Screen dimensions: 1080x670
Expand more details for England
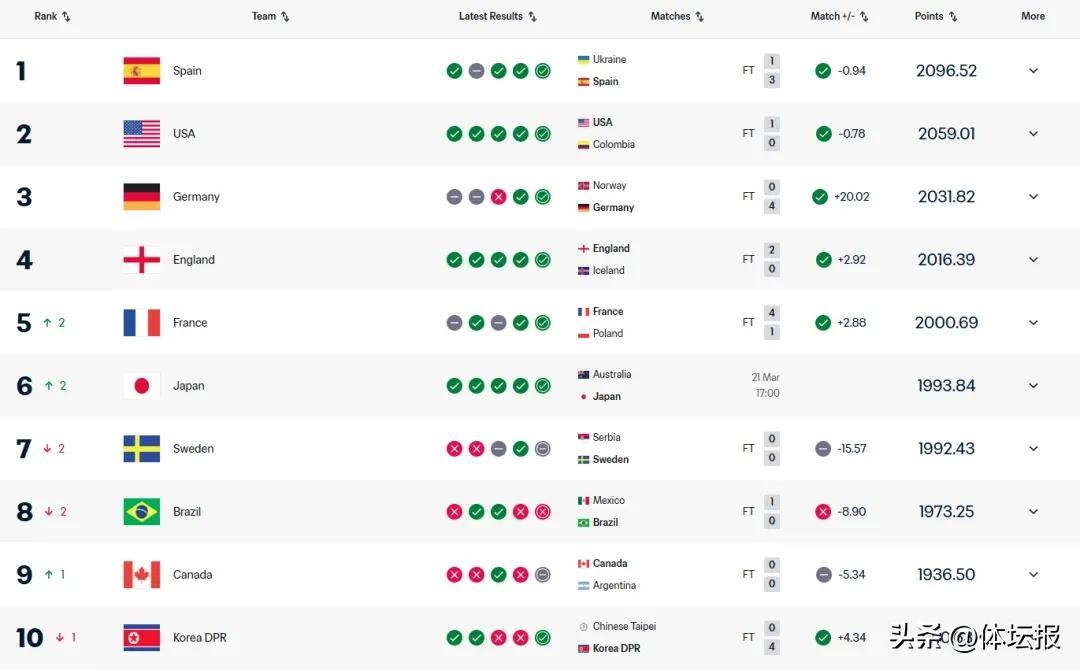point(1033,260)
